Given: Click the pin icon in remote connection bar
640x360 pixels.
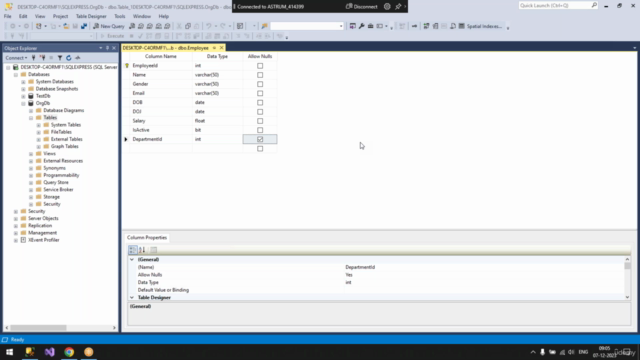Looking at the screenshot, I should point(398,7).
